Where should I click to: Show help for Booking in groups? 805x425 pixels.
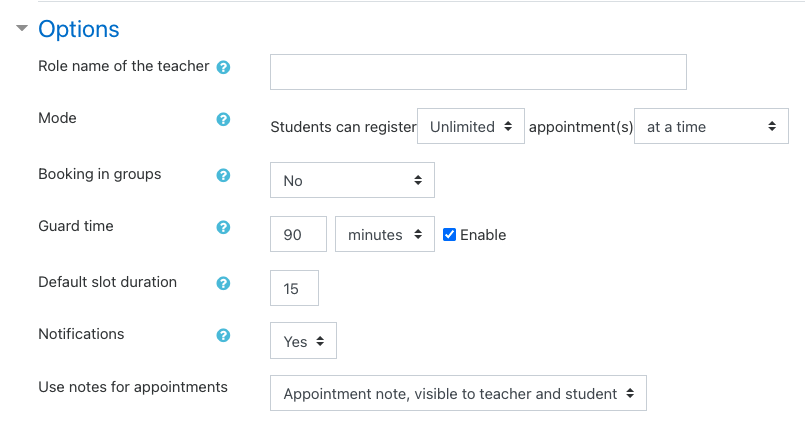tap(223, 176)
